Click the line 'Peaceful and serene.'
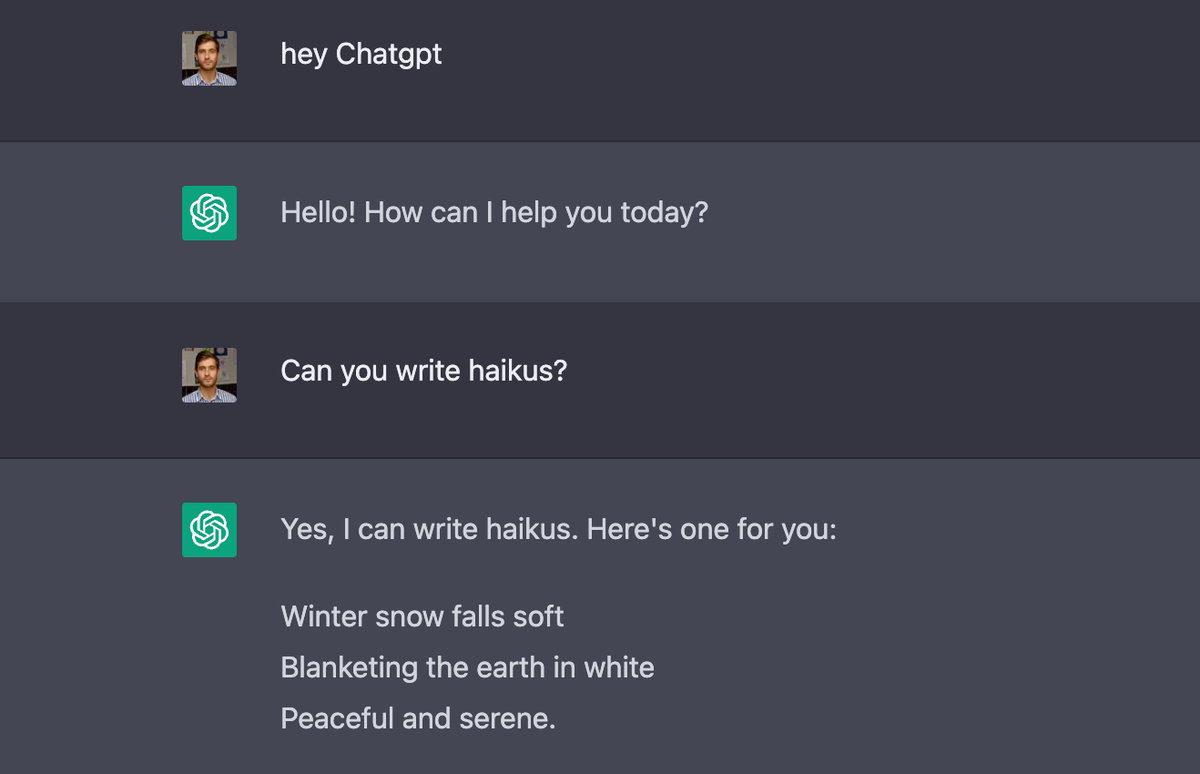The width and height of the screenshot is (1200, 774). point(418,718)
